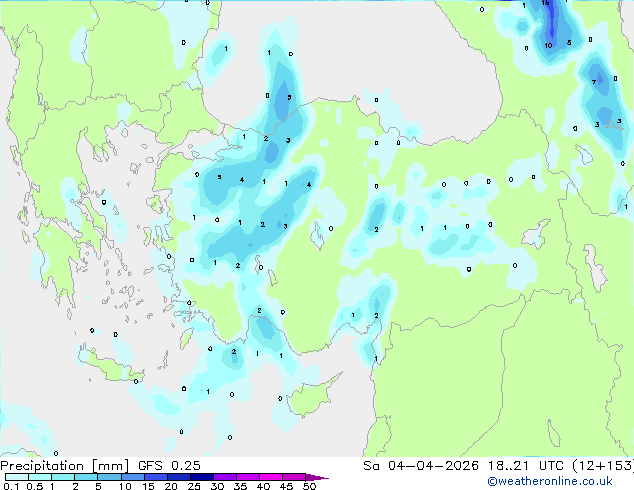This screenshot has width=634, height=490.
Task: Click the 'Precipitation [mm]' title text
Action: tap(64, 466)
